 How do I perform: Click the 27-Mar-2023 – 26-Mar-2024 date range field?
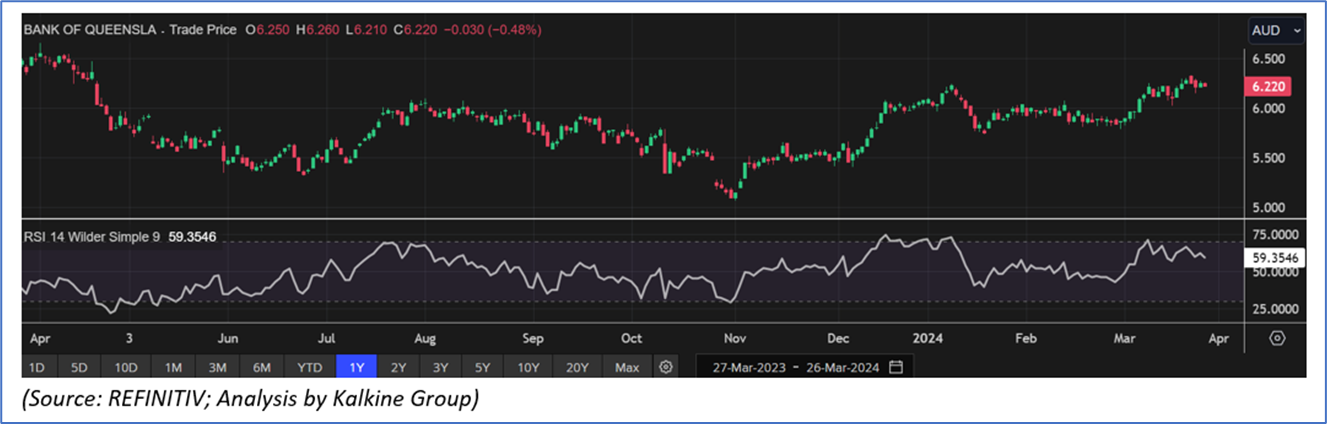[805, 367]
